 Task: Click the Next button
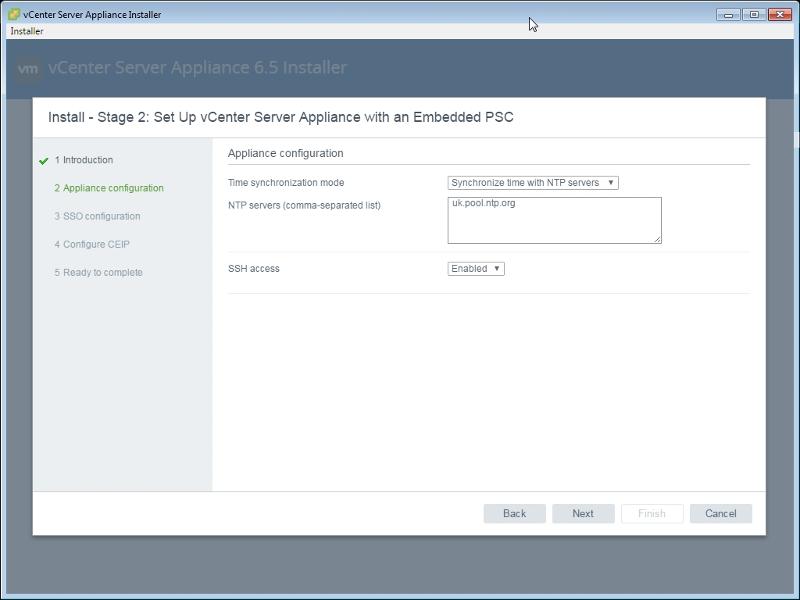tap(583, 513)
